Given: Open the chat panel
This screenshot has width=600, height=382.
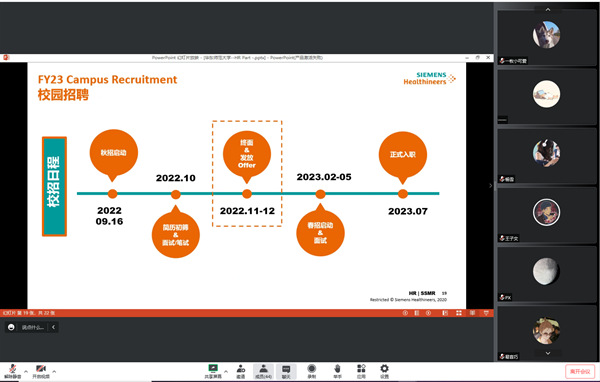Looking at the screenshot, I should pyautogui.click(x=286, y=371).
